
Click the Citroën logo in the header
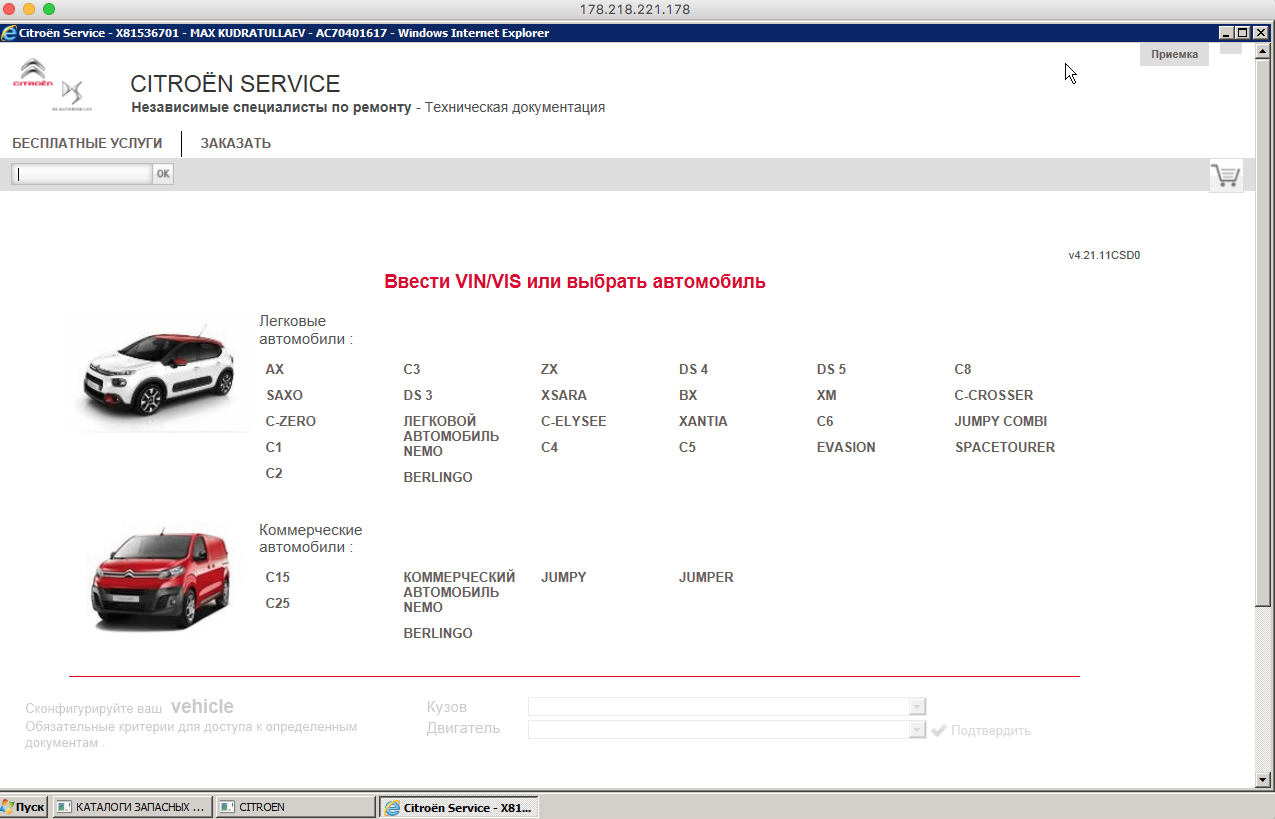[33, 74]
